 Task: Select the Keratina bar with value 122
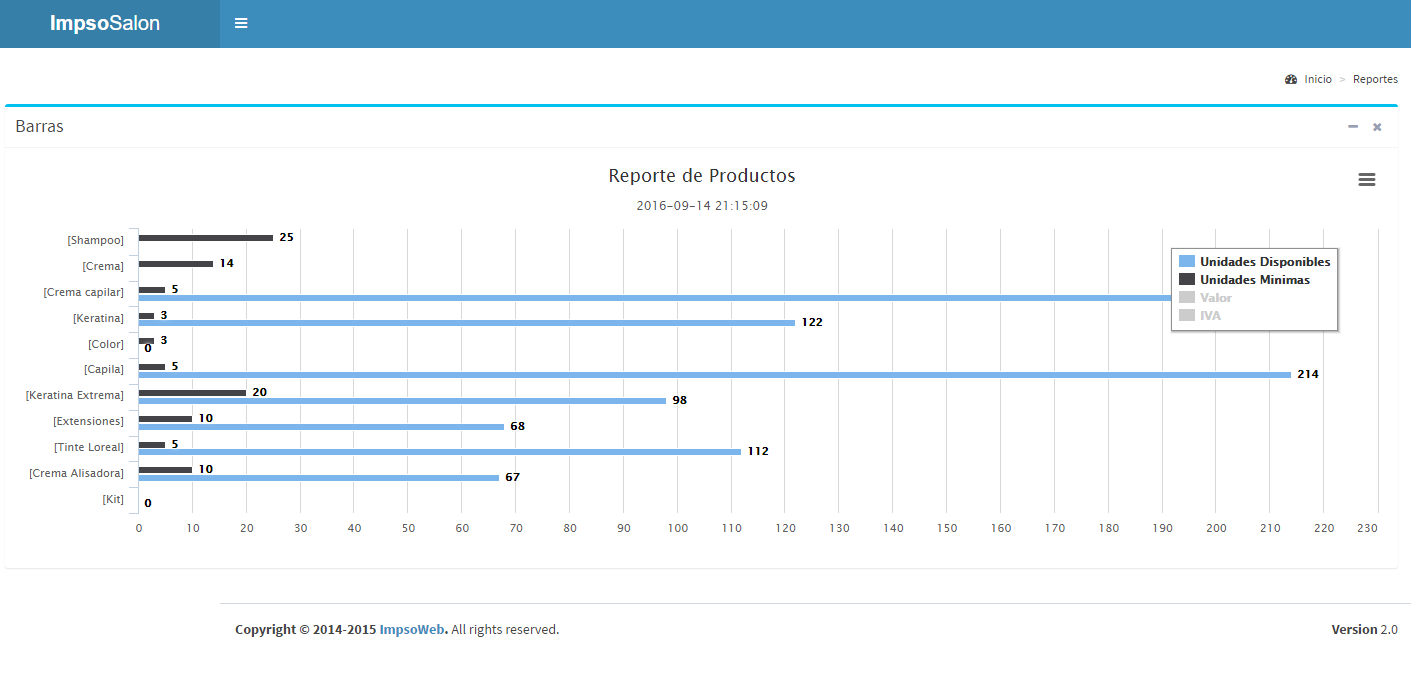coord(466,323)
